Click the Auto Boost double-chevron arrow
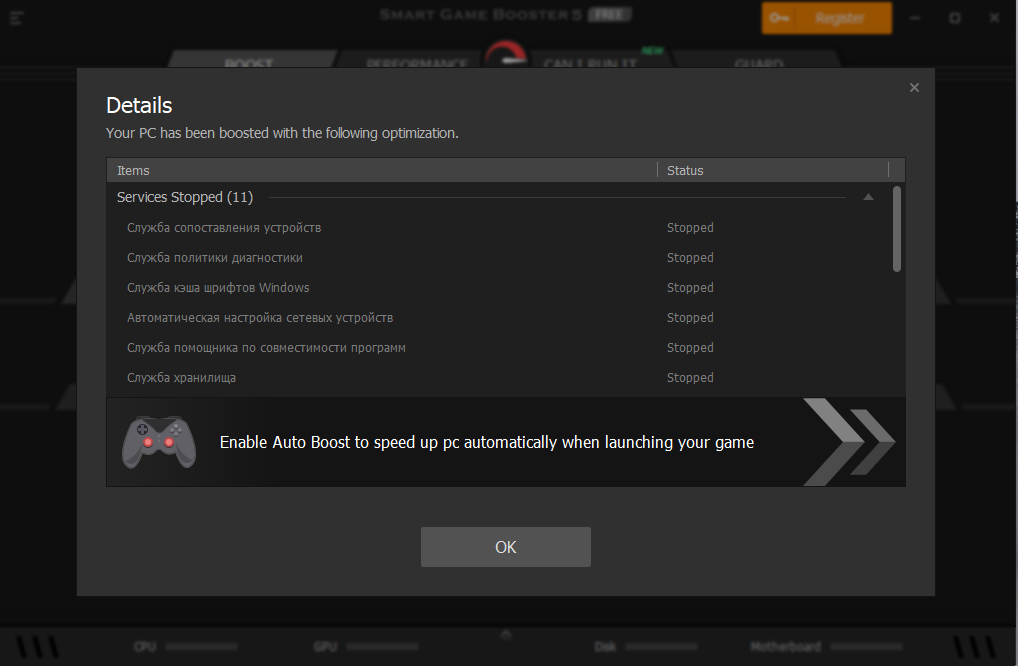1018x666 pixels. click(x=849, y=442)
